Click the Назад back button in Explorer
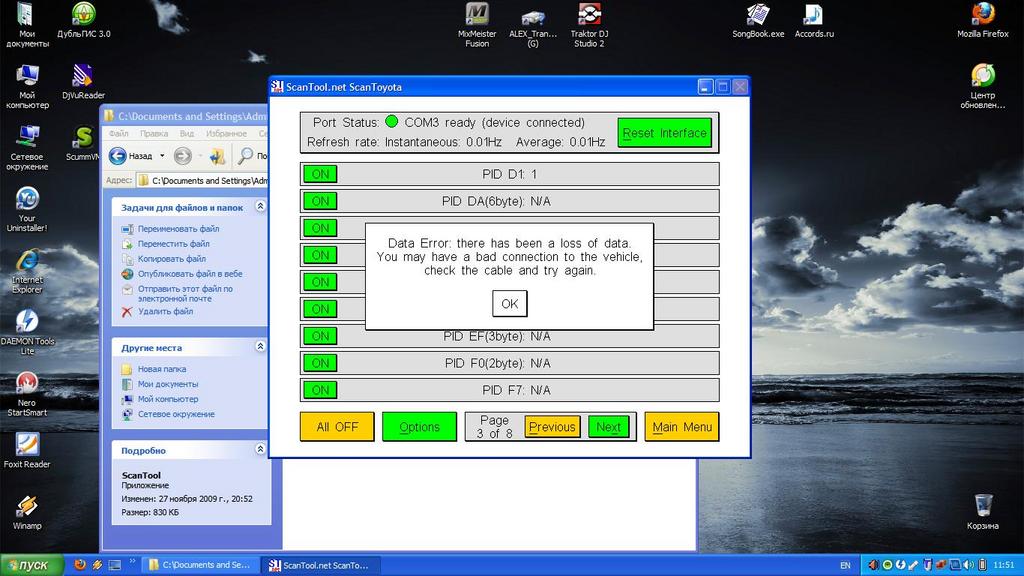Screen dimensions: 1024x576 131,156
